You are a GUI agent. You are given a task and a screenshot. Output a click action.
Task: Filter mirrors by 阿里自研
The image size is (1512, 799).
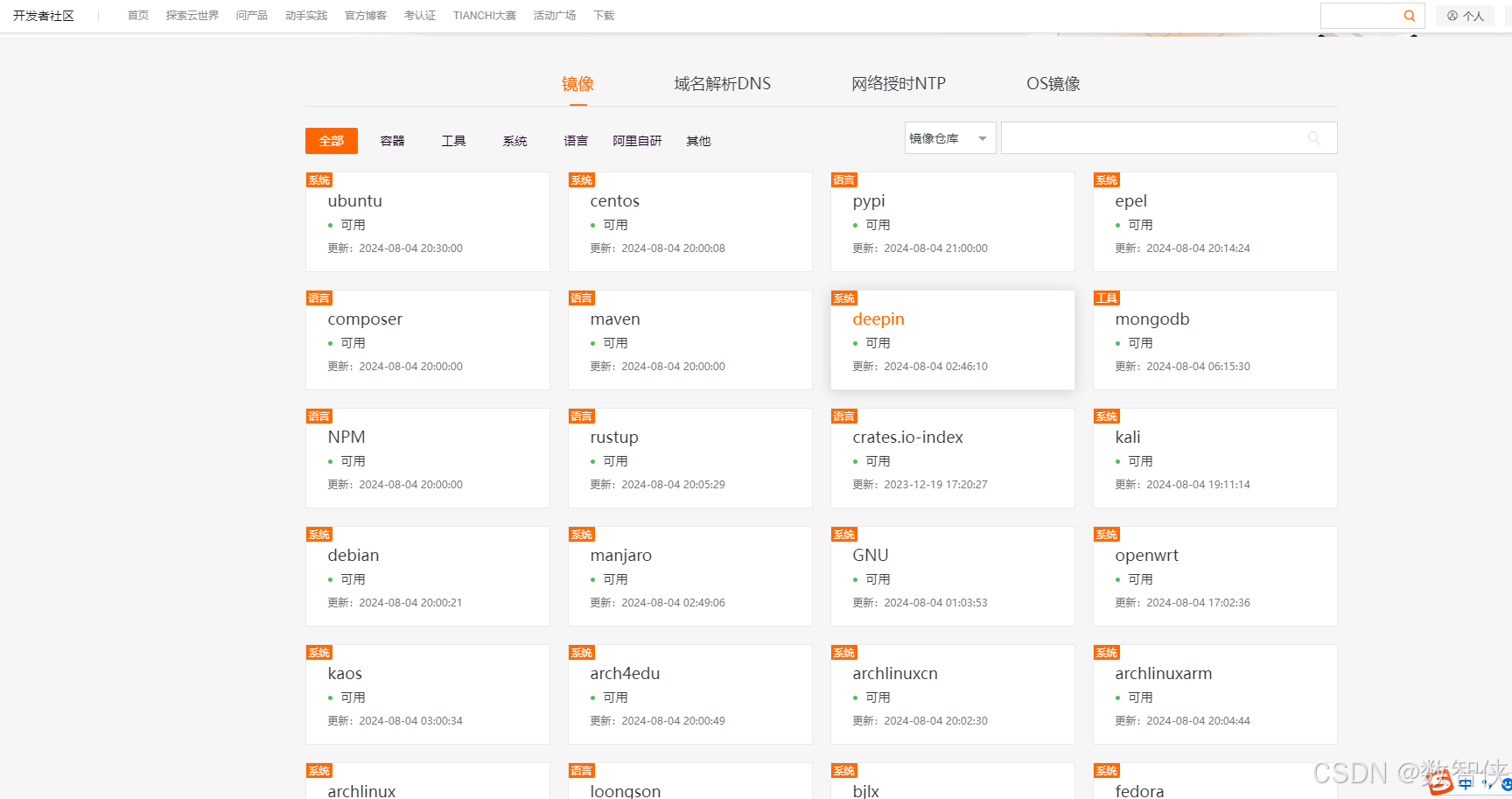pos(638,141)
